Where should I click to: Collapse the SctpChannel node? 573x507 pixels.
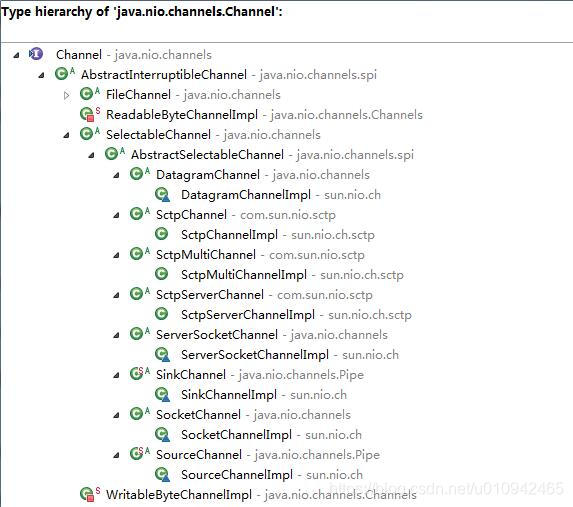(116, 216)
